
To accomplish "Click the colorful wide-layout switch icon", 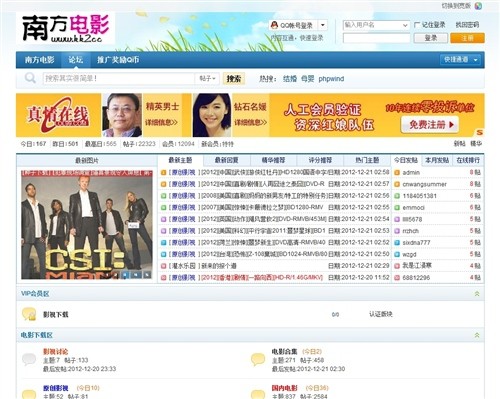I will pyautogui.click(x=478, y=6).
